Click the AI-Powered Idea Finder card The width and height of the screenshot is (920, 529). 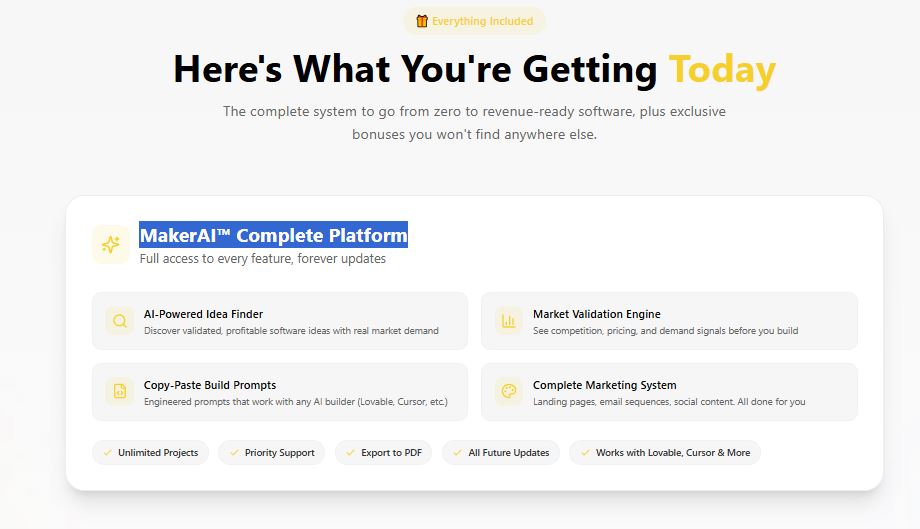[279, 321]
